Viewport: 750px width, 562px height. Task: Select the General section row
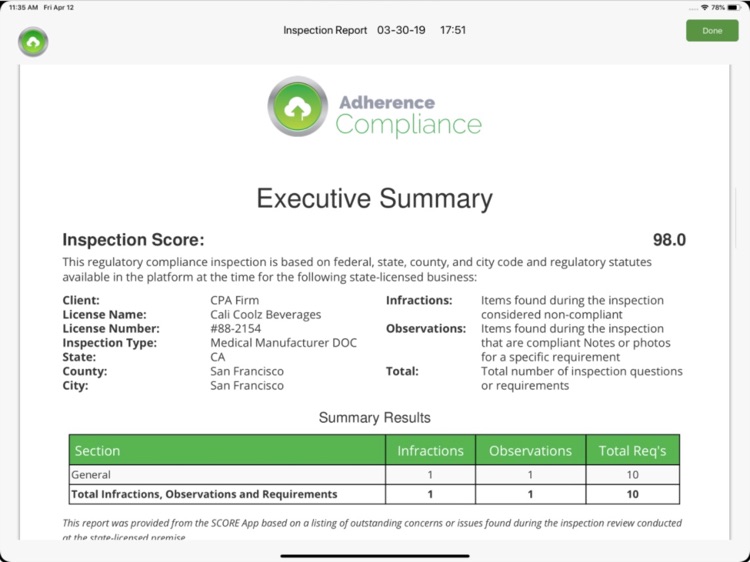tap(374, 474)
